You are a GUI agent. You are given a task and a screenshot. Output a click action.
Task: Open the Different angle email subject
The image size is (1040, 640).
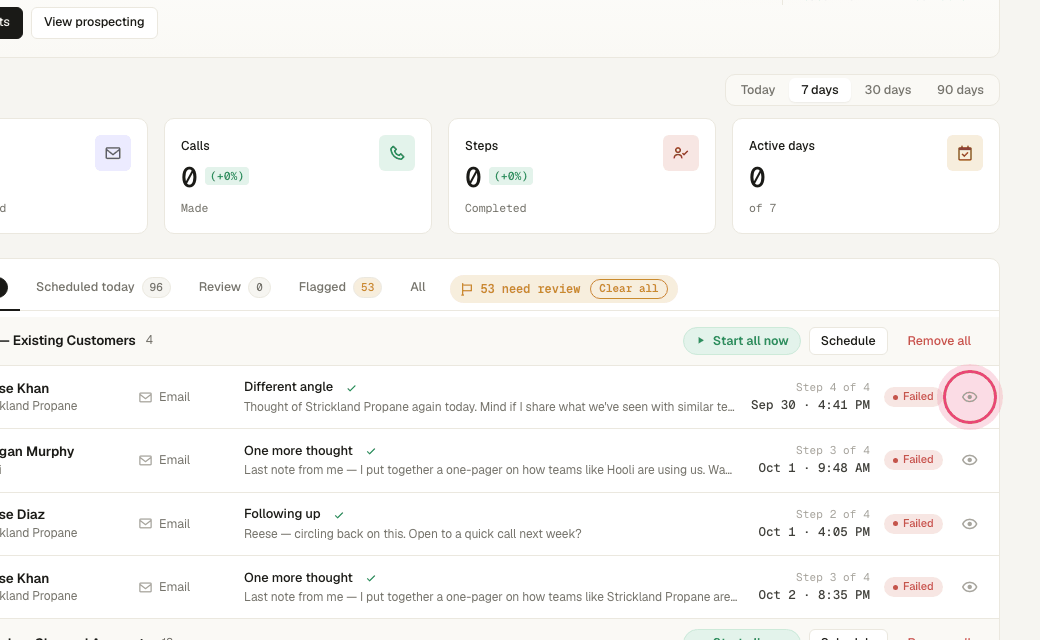coord(289,387)
